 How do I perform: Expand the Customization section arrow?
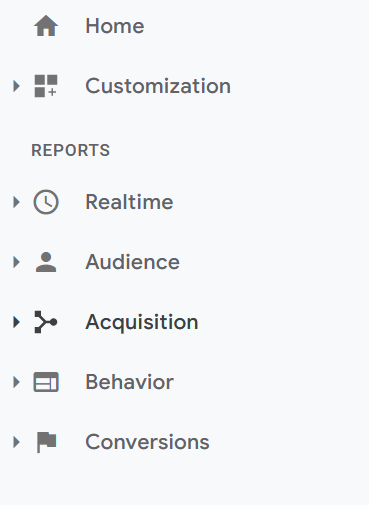(16, 86)
